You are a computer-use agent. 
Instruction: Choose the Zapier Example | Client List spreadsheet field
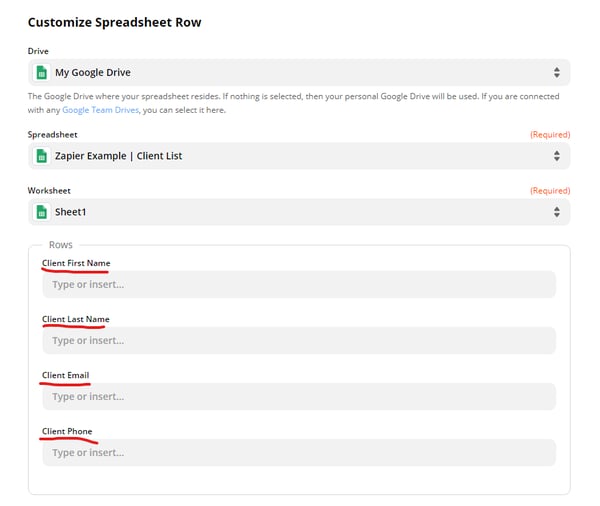[299, 156]
